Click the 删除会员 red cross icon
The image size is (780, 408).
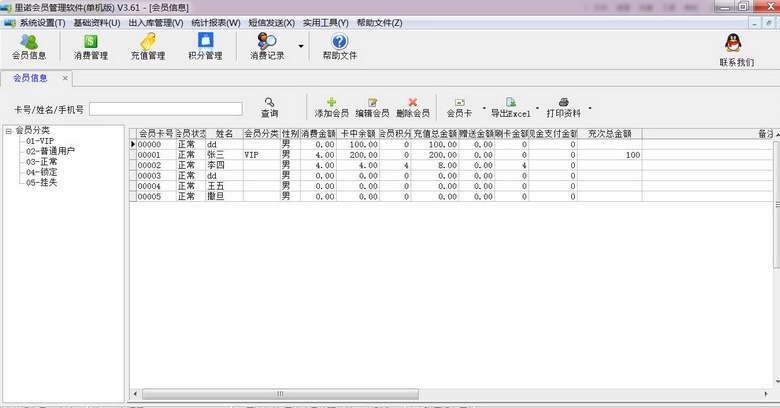coord(412,102)
